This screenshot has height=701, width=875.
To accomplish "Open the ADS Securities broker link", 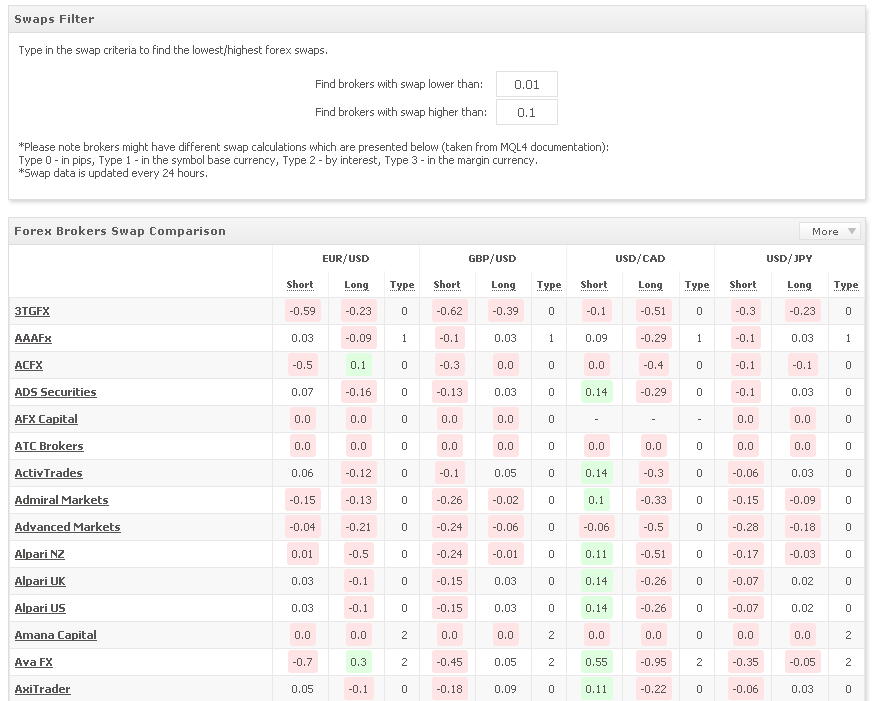I will [55, 392].
